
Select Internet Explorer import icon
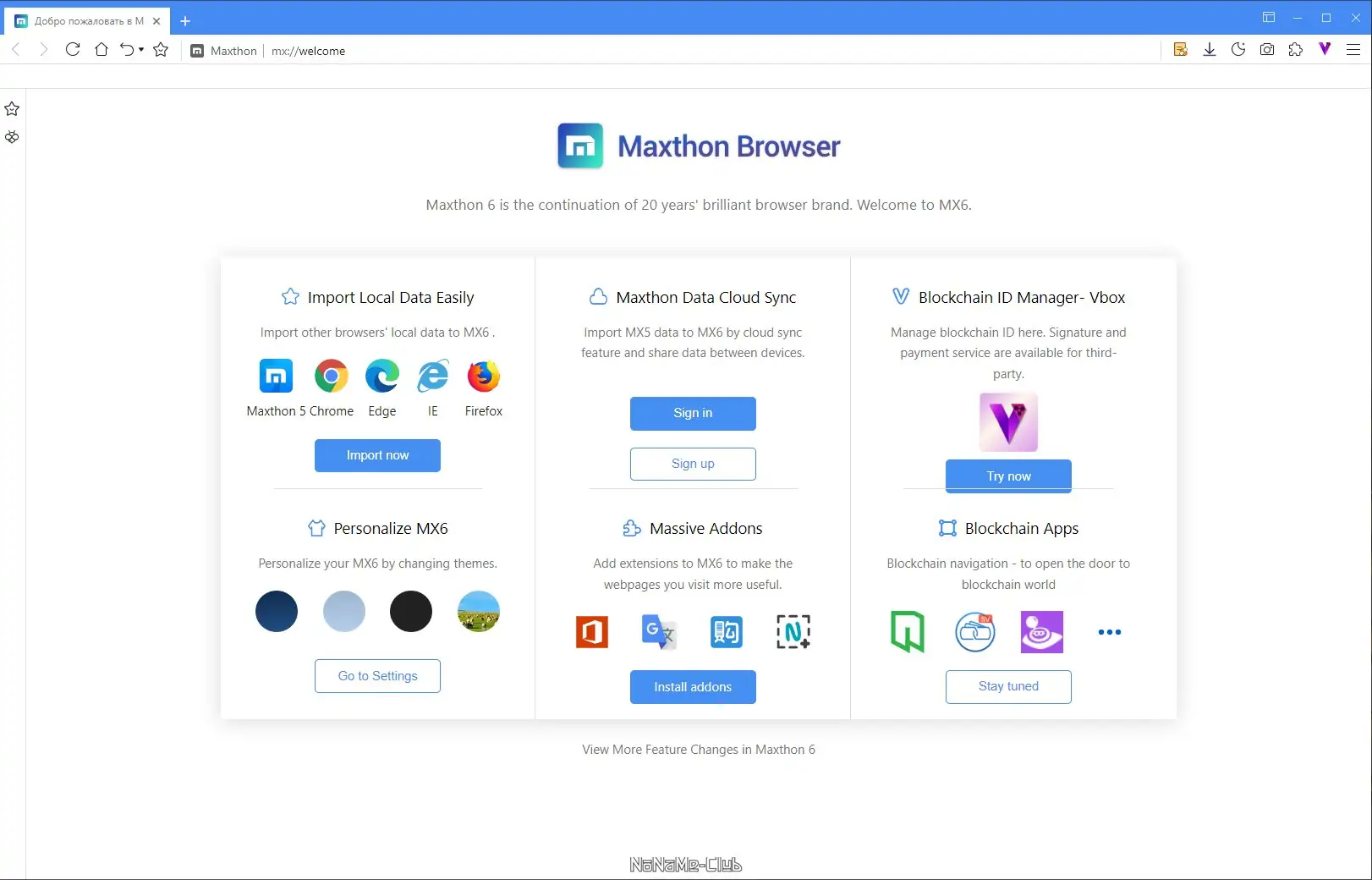[433, 376]
